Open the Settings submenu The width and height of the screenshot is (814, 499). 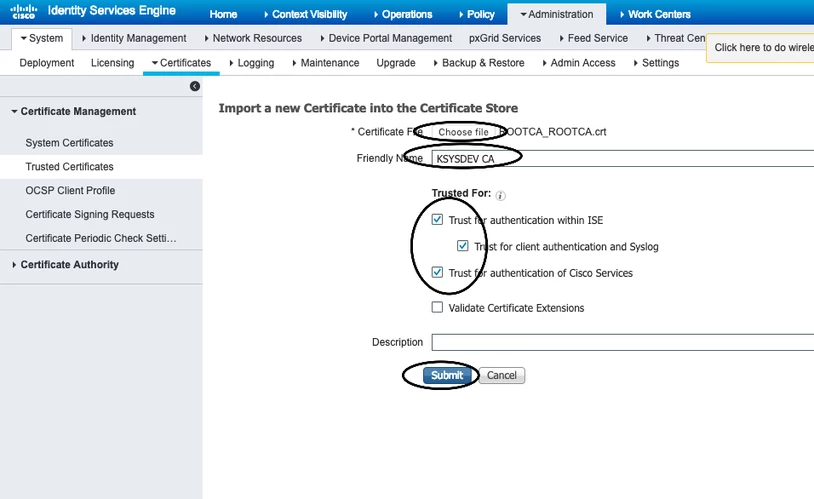click(656, 63)
